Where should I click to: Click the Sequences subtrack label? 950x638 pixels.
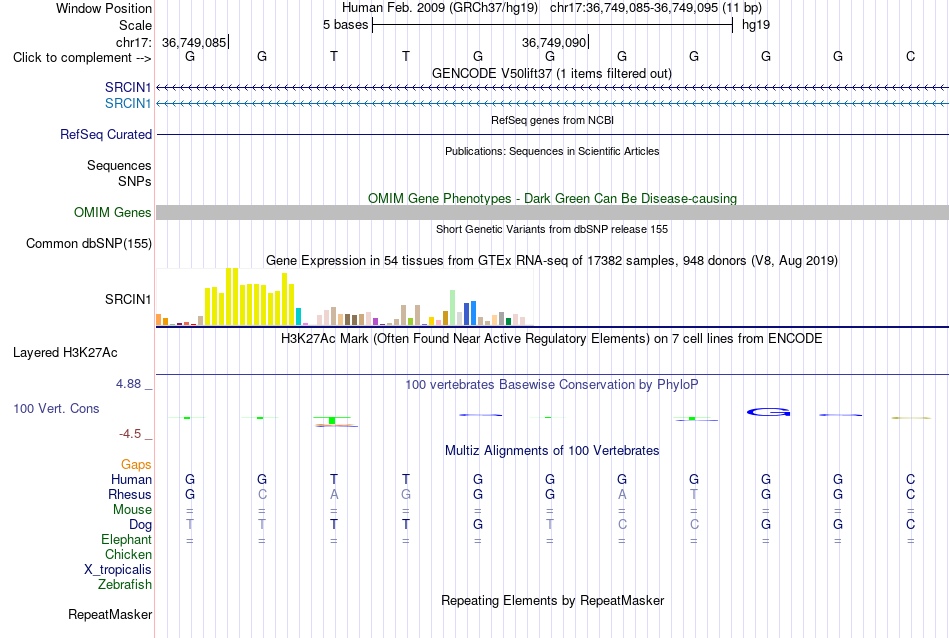point(119,165)
